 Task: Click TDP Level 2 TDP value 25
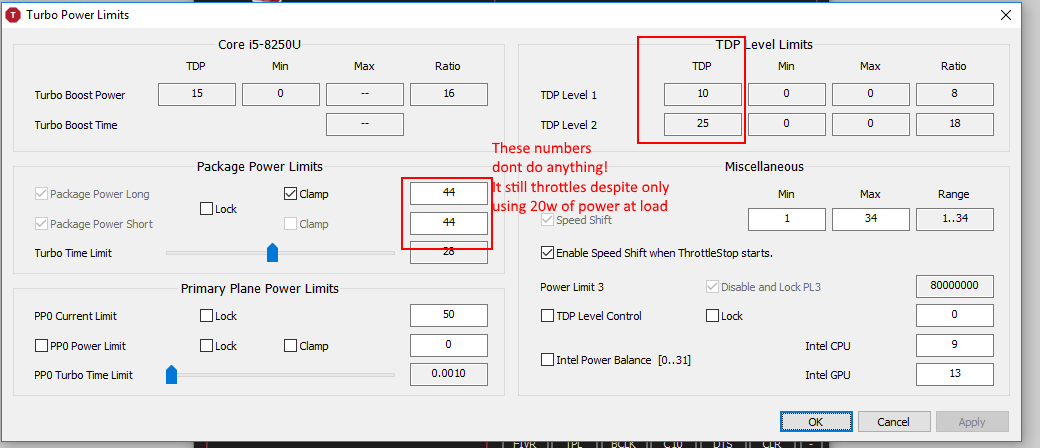(x=703, y=125)
